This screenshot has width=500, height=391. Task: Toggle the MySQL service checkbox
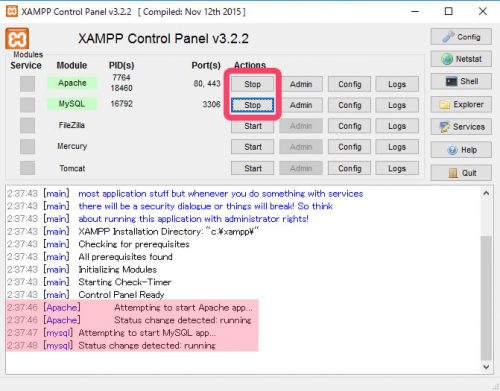pyautogui.click(x=27, y=105)
